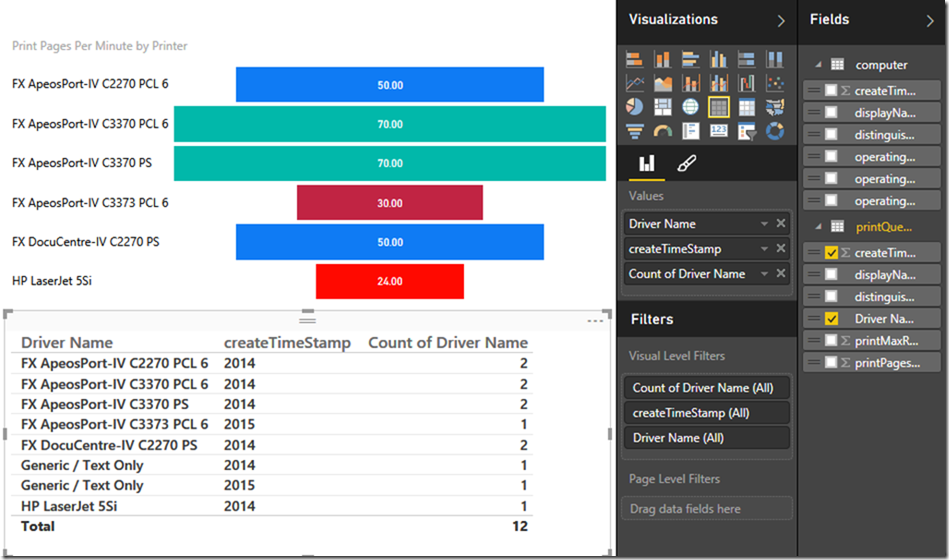
Task: Open the createTimeStamp value dropdown arrow
Action: click(x=764, y=249)
